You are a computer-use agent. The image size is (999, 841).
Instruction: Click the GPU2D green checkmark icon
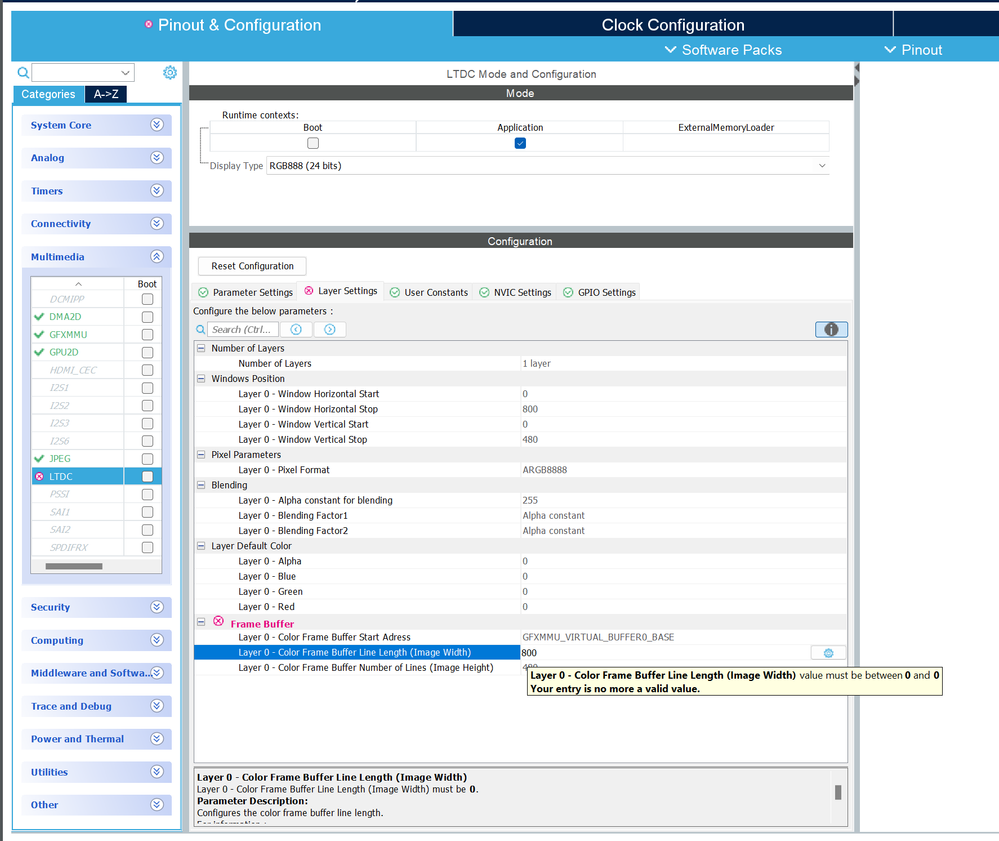click(40, 352)
